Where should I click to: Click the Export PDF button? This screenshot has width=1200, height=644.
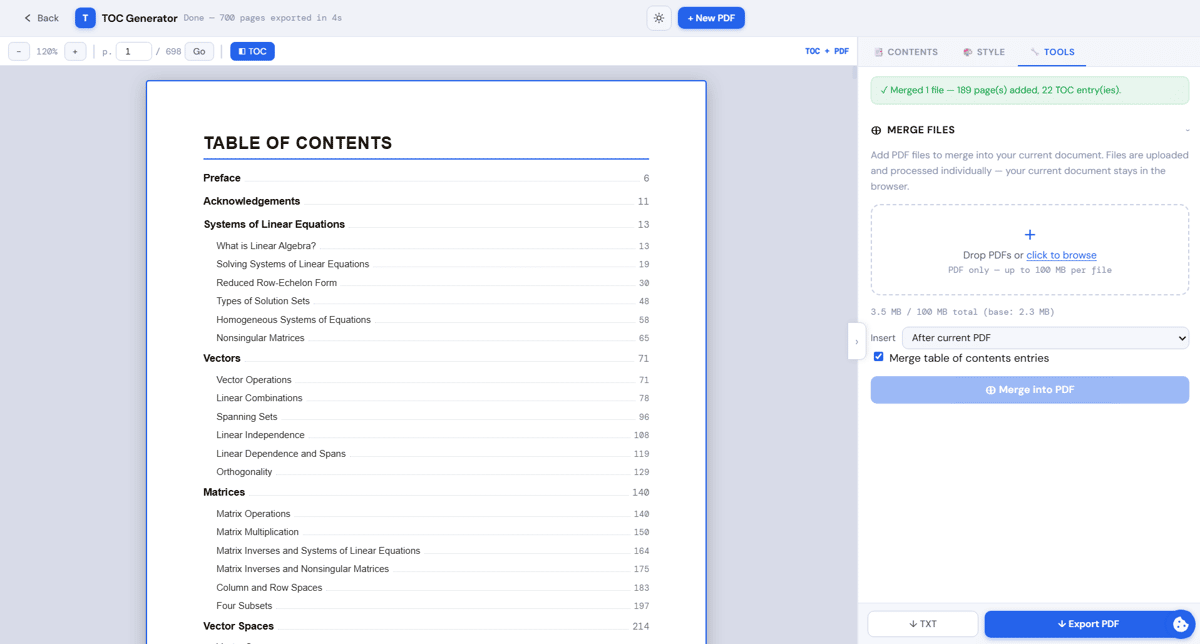[x=1088, y=624]
